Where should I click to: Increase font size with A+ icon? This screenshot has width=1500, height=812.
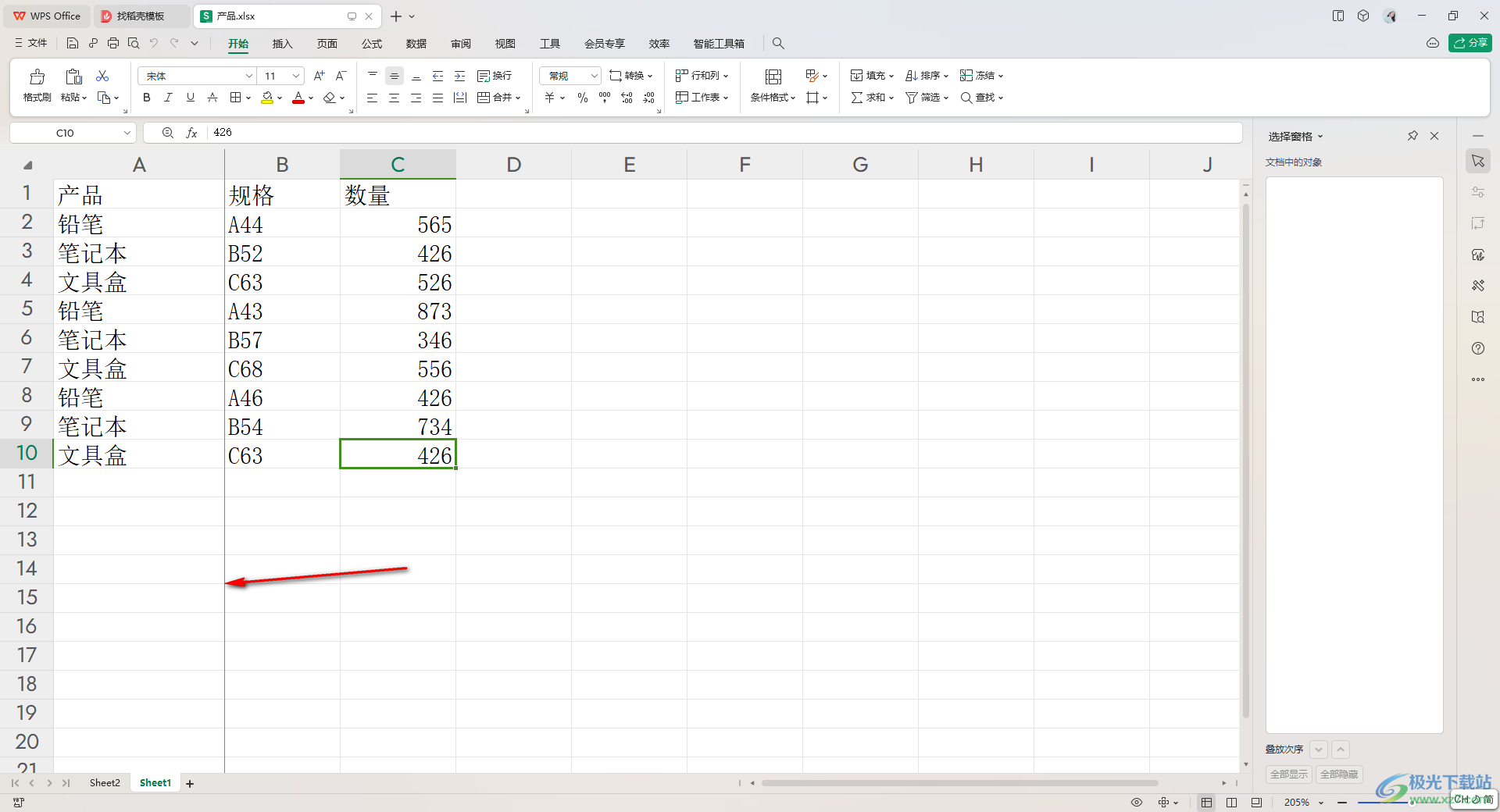tap(319, 76)
